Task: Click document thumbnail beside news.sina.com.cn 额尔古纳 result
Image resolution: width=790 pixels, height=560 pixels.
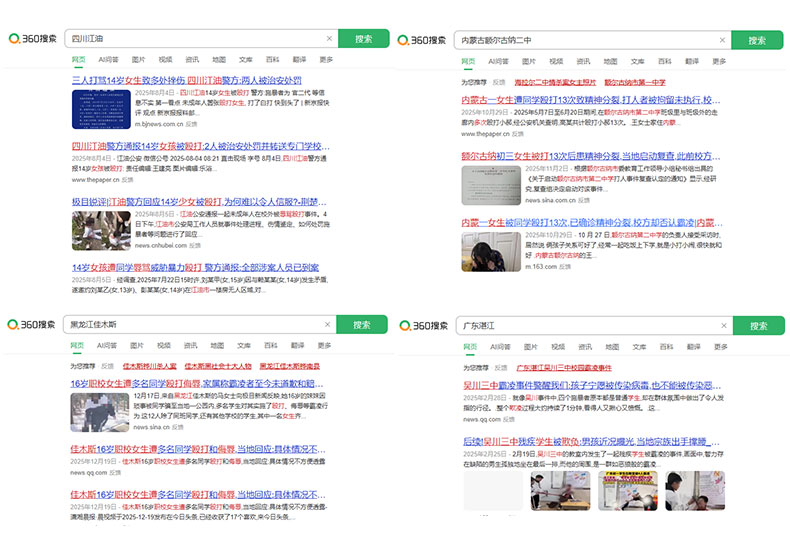Action: point(491,185)
